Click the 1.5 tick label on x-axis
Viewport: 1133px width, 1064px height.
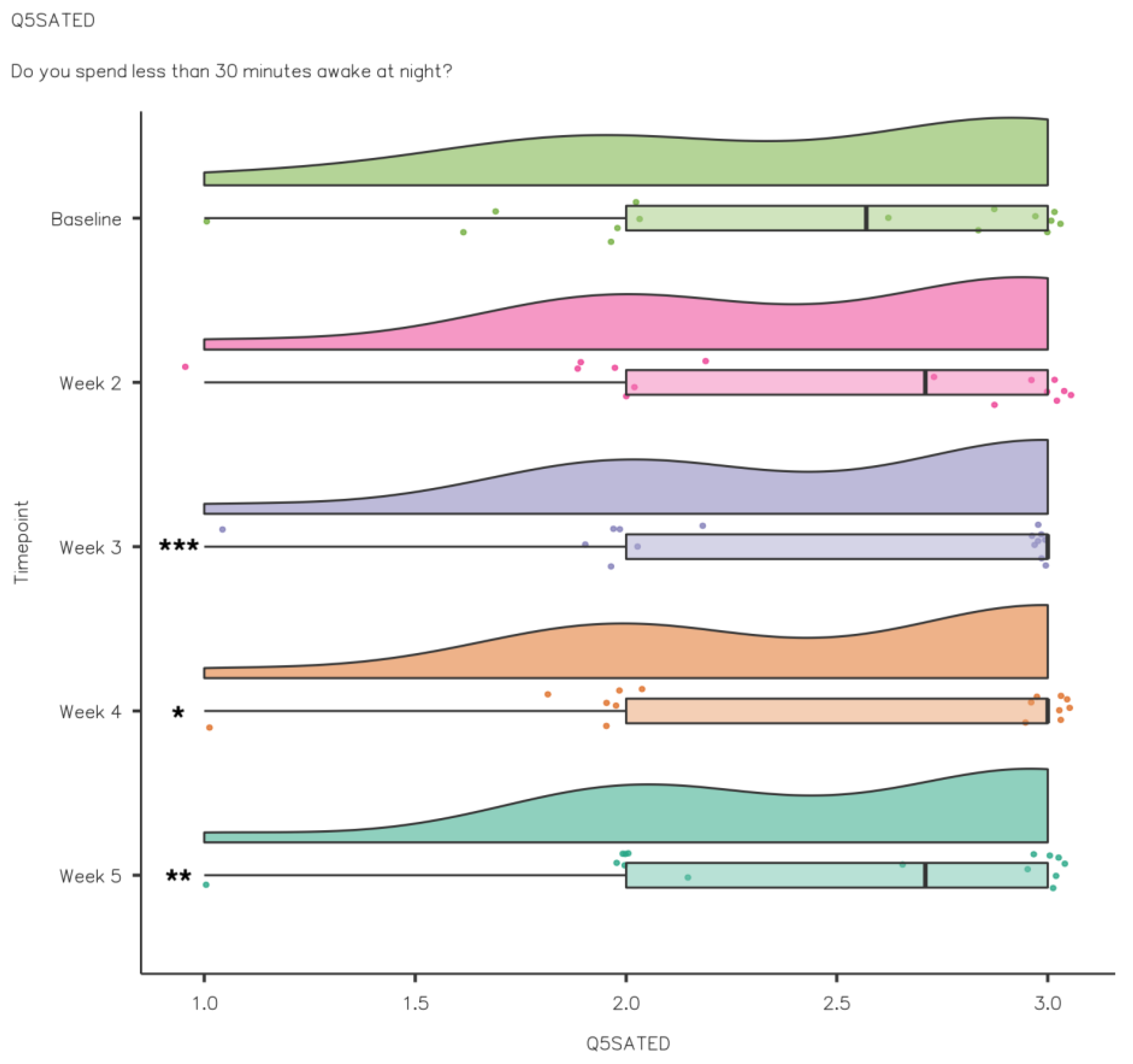[x=415, y=1003]
